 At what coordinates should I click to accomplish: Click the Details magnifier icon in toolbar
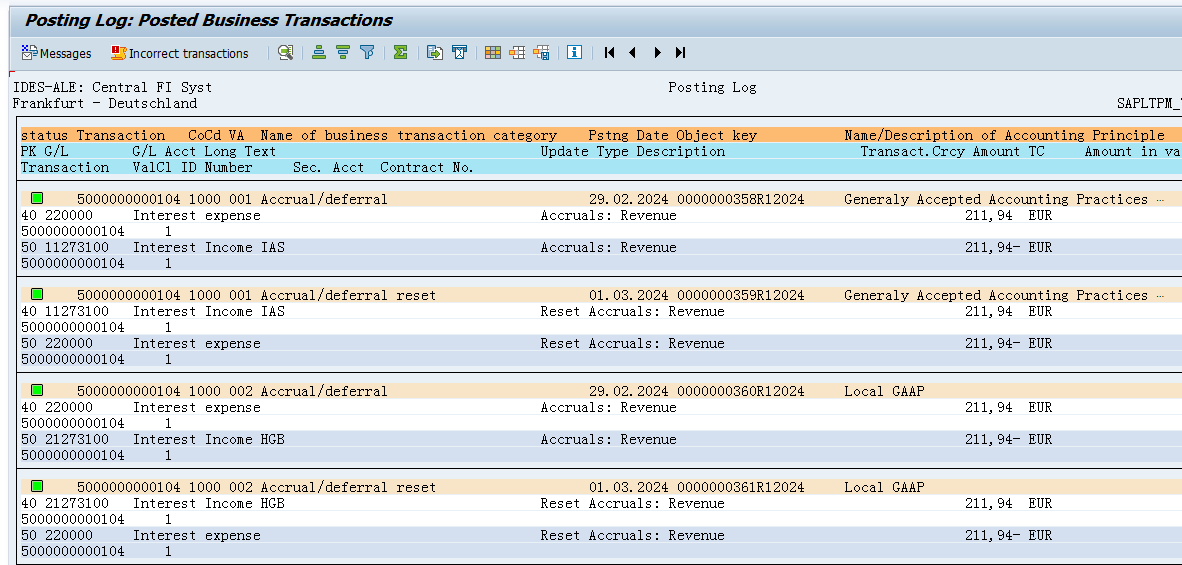[285, 53]
